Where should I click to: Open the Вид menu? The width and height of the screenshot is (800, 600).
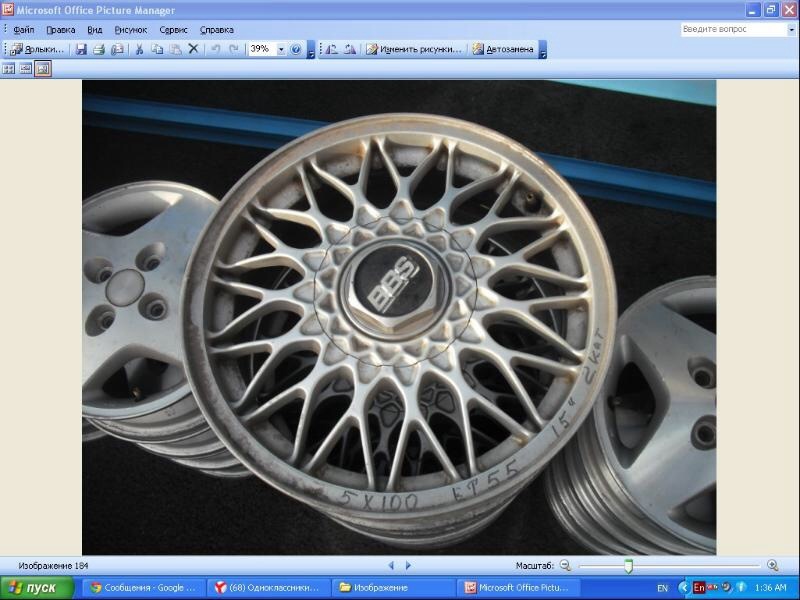[x=94, y=30]
